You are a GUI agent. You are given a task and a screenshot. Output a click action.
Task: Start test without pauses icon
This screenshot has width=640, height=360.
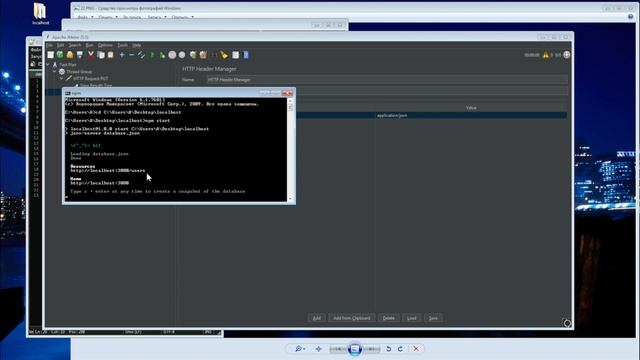(162, 55)
